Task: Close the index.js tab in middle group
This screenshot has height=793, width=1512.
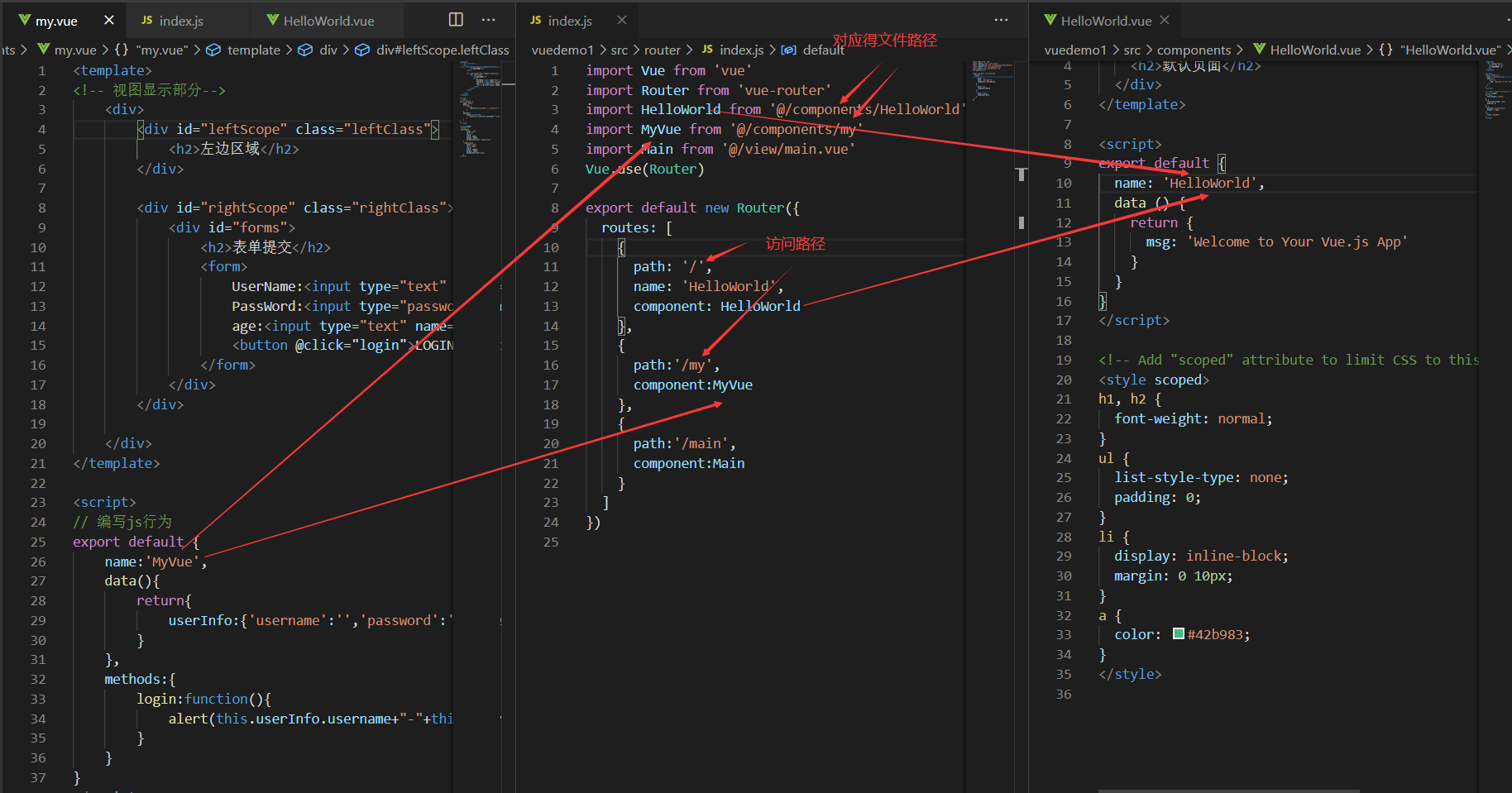Action: 622,20
